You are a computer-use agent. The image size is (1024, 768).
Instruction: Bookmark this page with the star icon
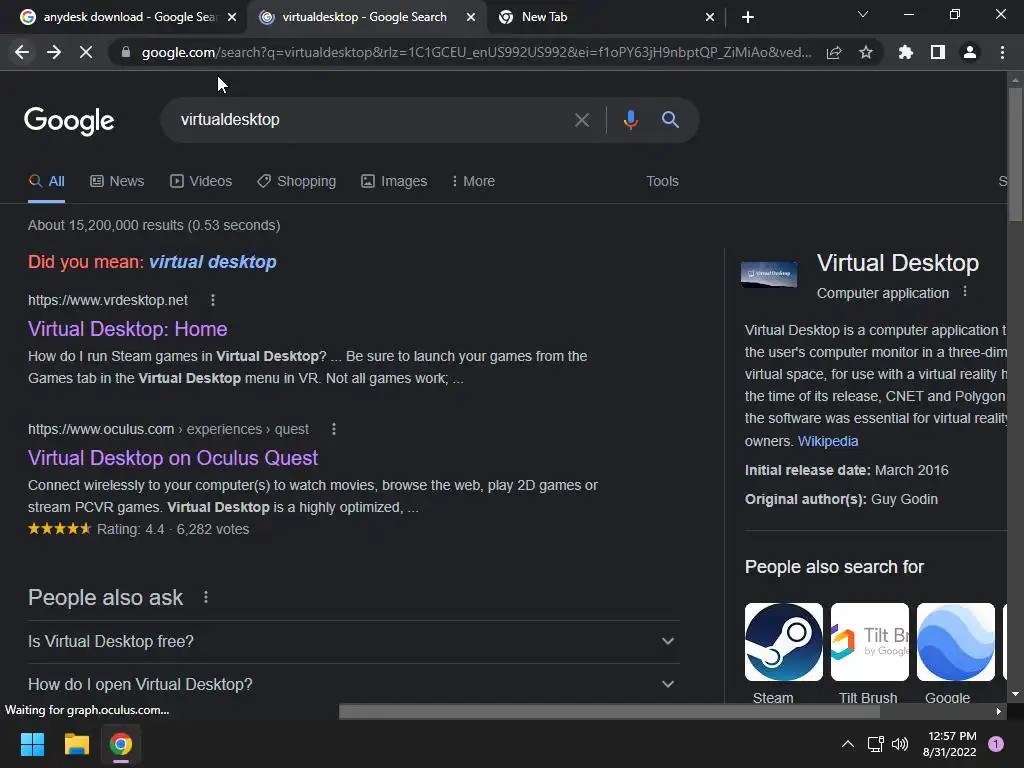(x=866, y=52)
